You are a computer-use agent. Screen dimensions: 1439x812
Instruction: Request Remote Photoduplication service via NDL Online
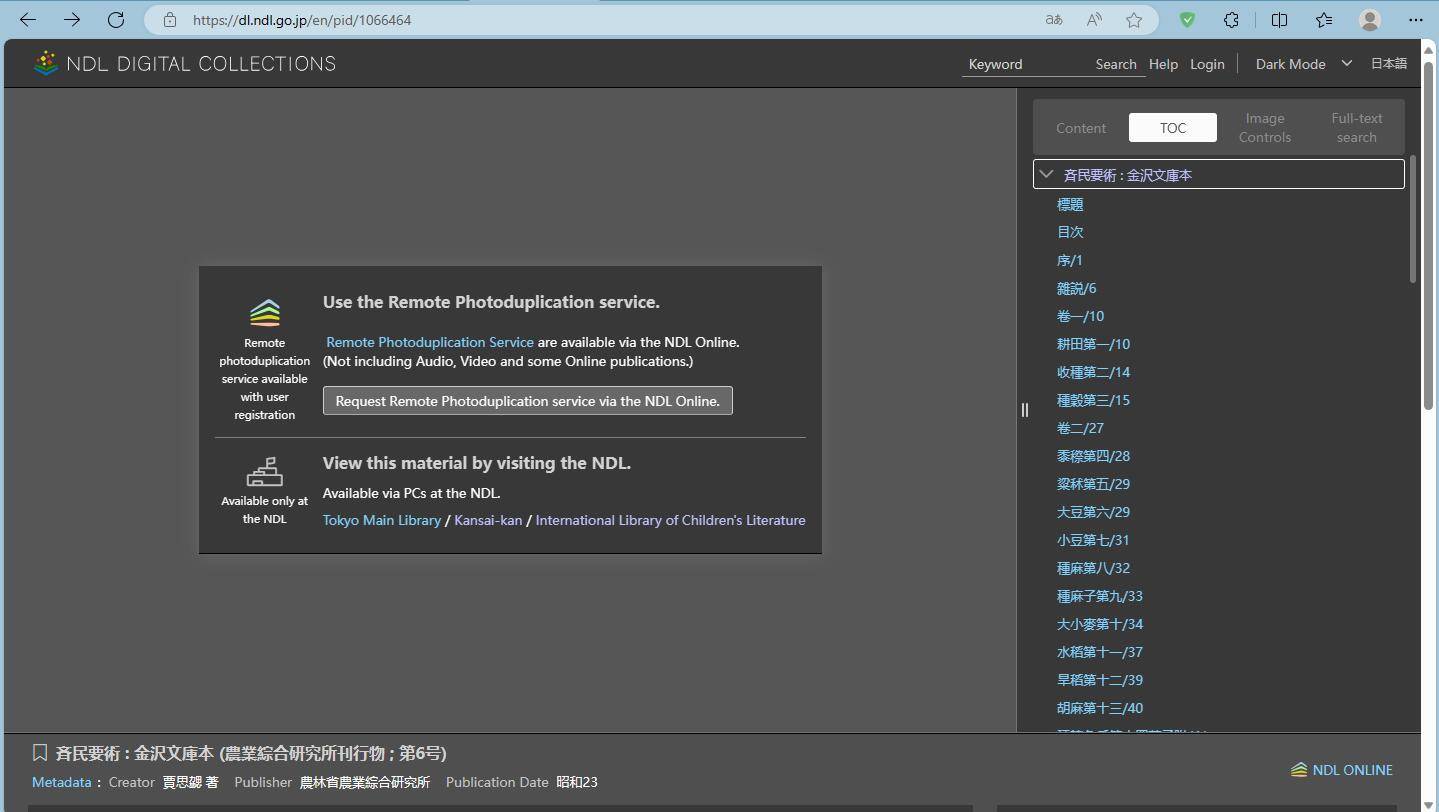(527, 401)
